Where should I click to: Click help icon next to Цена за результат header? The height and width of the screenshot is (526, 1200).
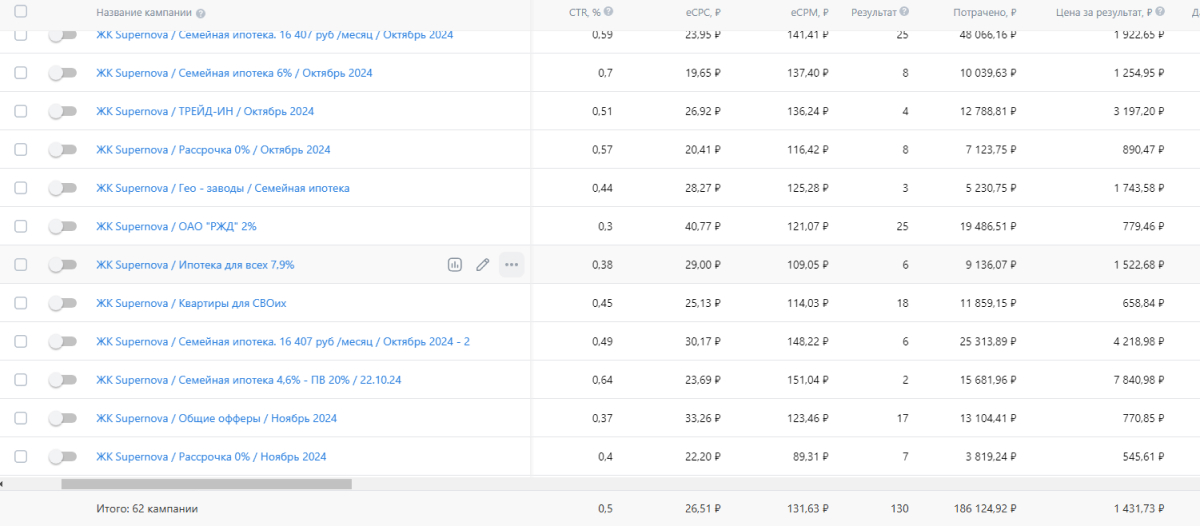click(x=1159, y=12)
